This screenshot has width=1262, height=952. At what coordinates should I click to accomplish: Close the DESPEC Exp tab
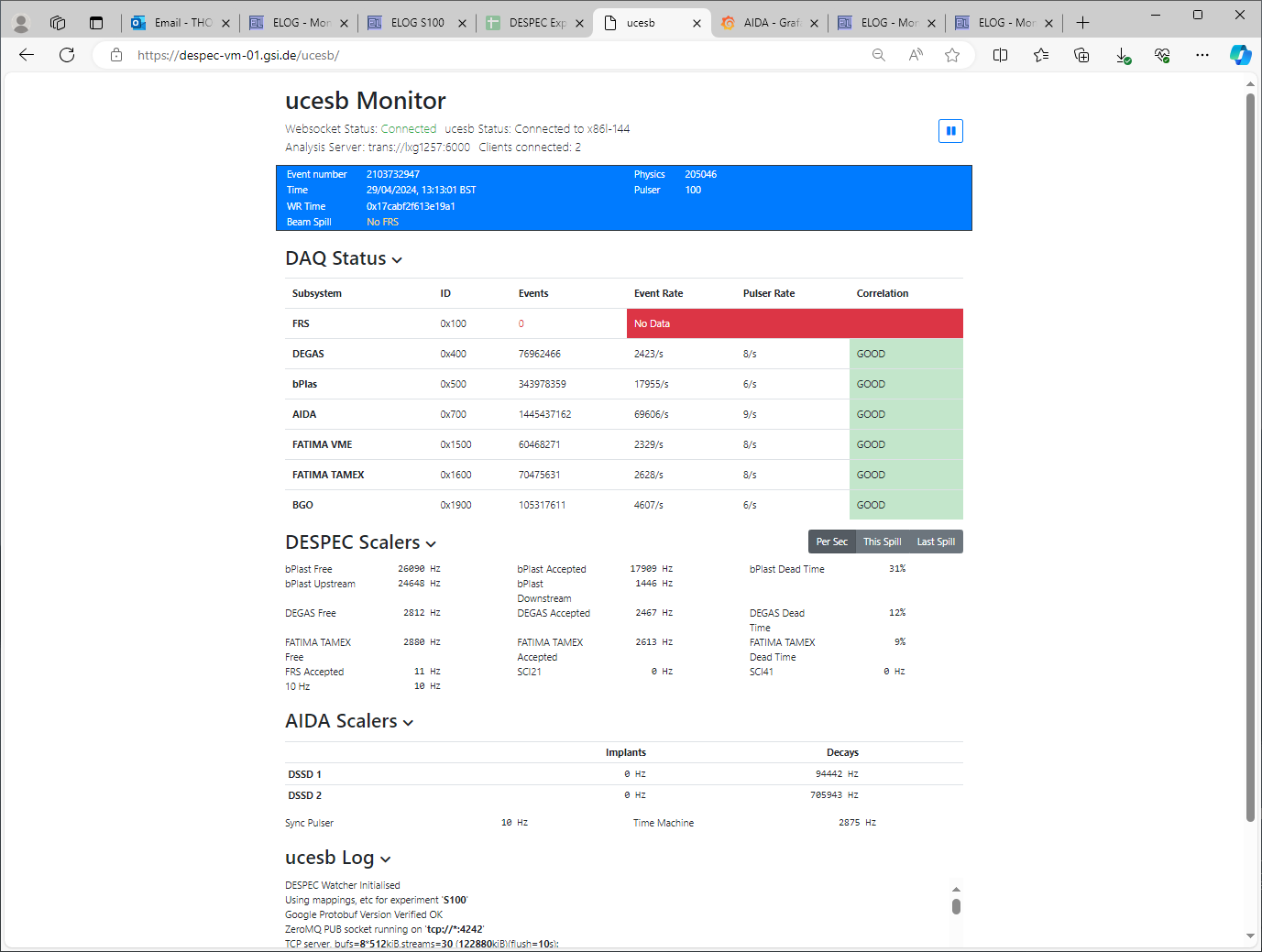(x=579, y=23)
